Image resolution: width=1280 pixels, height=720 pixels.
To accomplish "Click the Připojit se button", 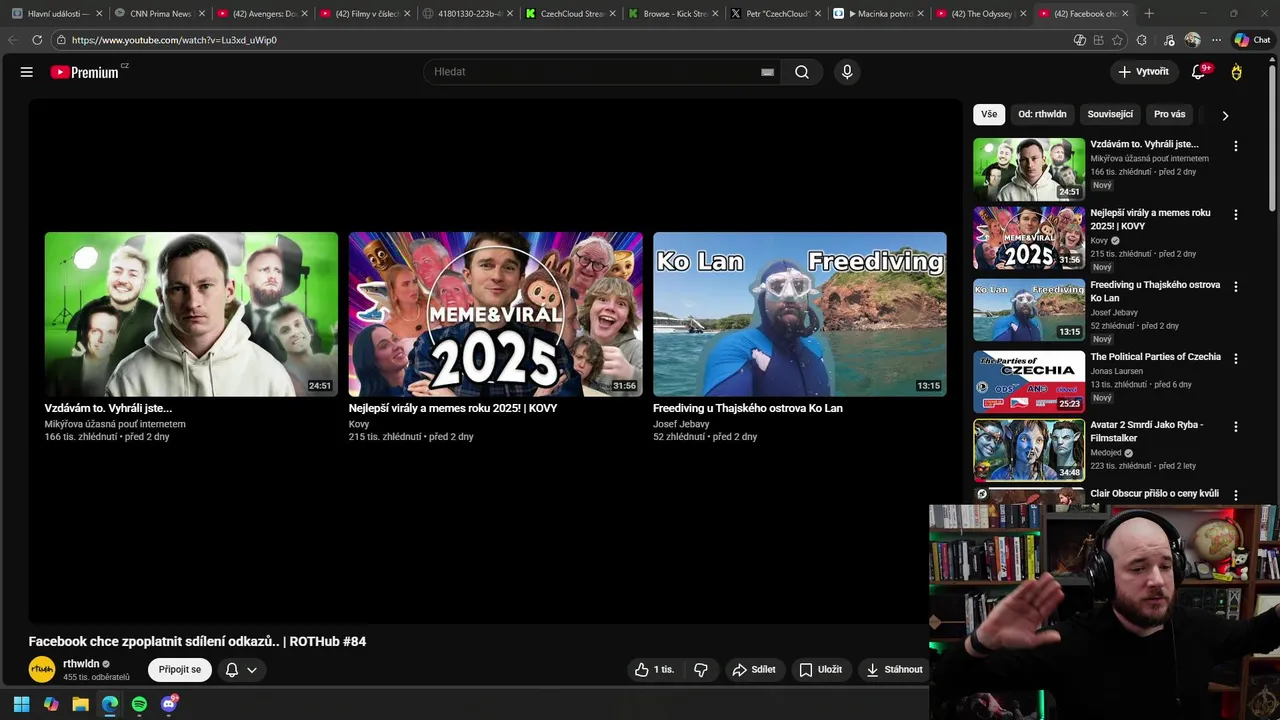I will pyautogui.click(x=180, y=670).
